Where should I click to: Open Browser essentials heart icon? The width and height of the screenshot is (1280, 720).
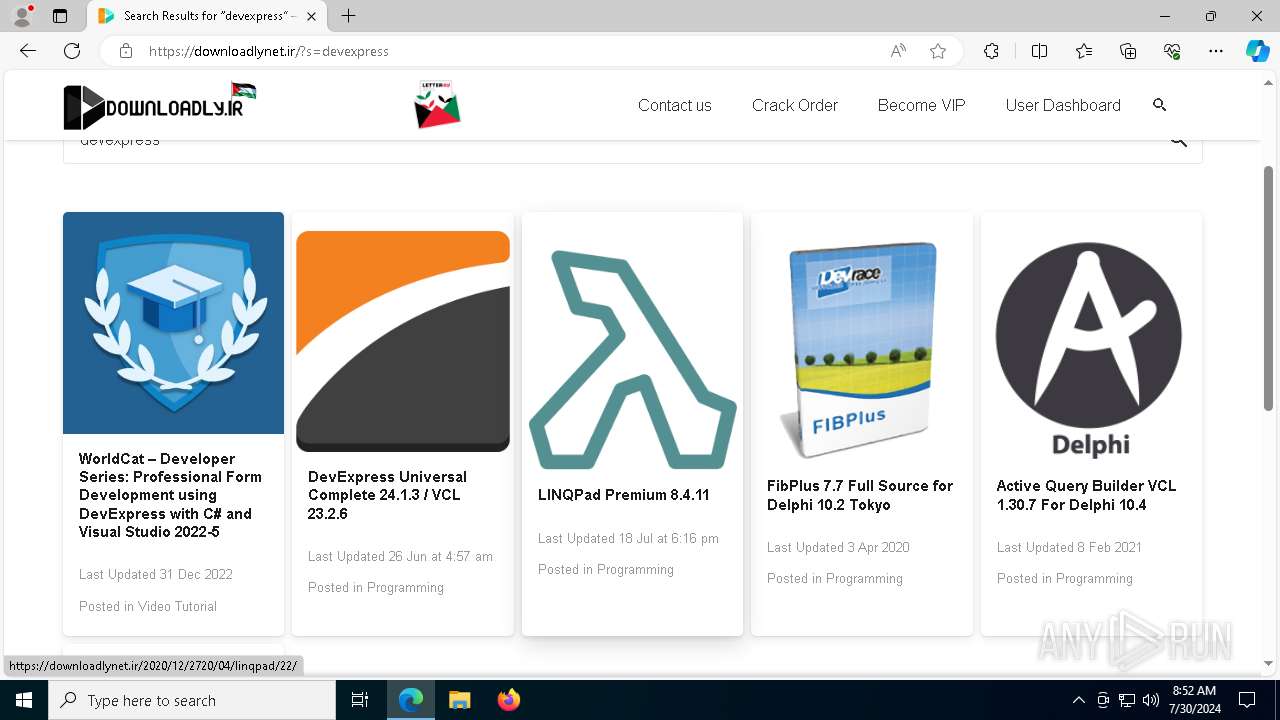1172,51
